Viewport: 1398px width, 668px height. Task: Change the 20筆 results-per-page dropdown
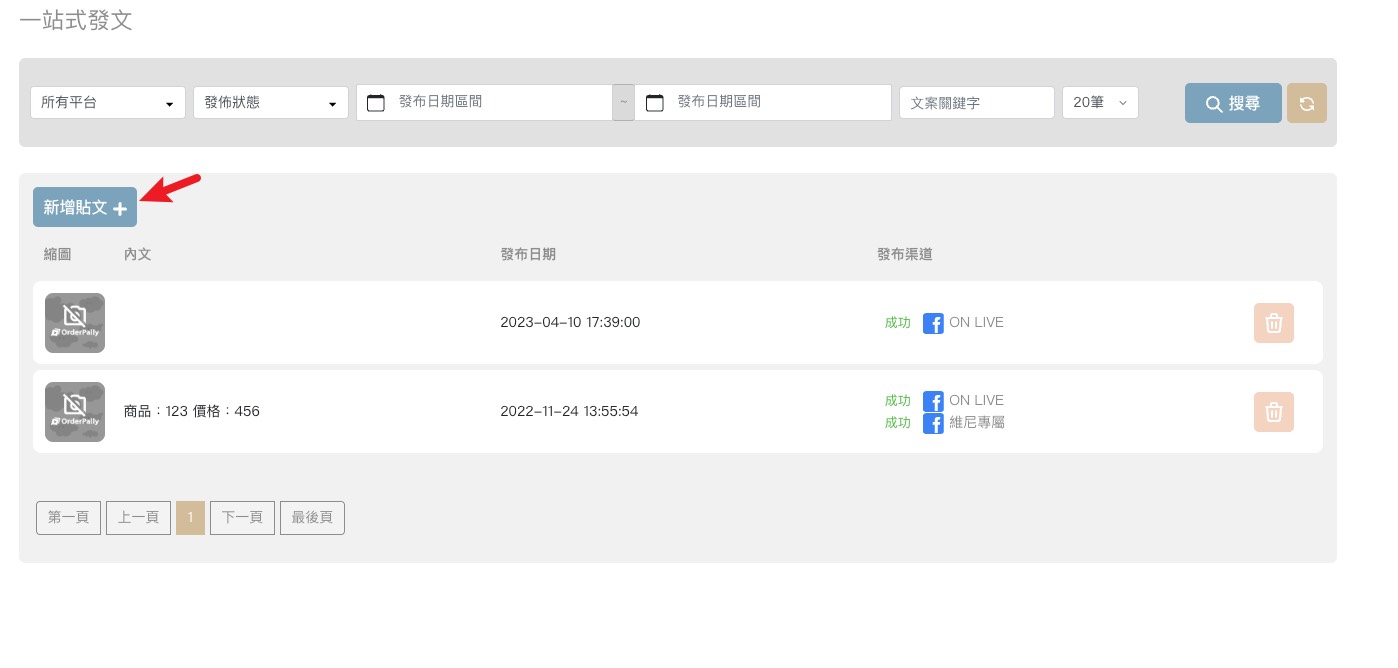[x=1099, y=102]
